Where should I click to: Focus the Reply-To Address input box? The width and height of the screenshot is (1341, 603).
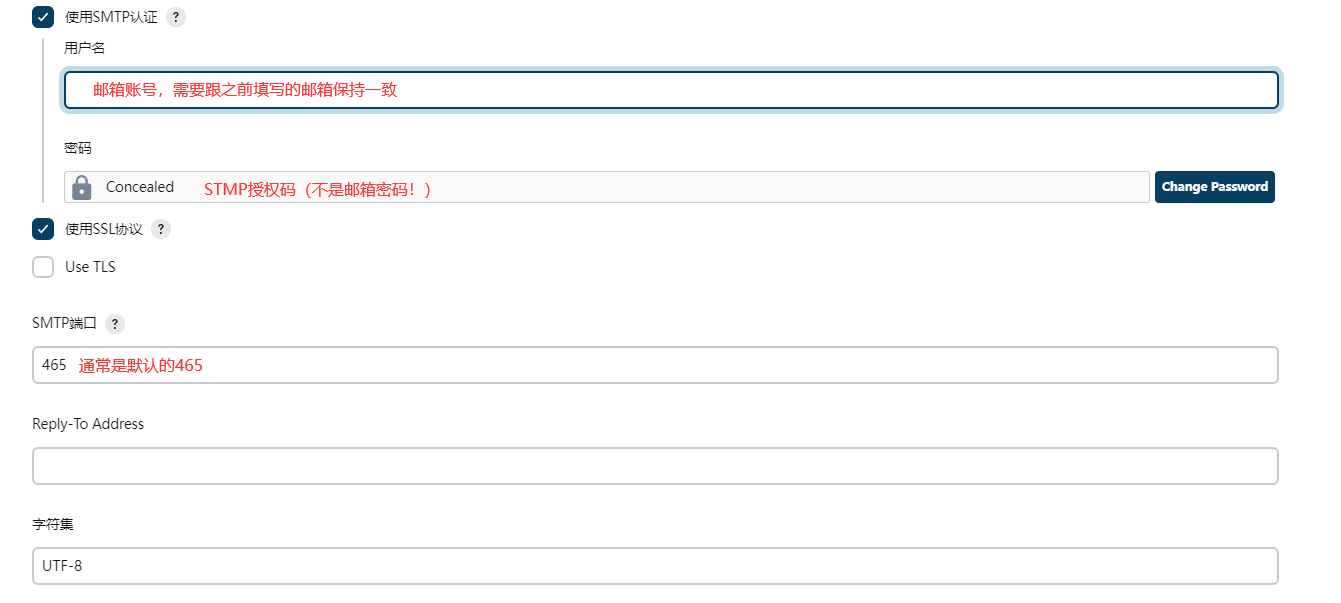655,466
